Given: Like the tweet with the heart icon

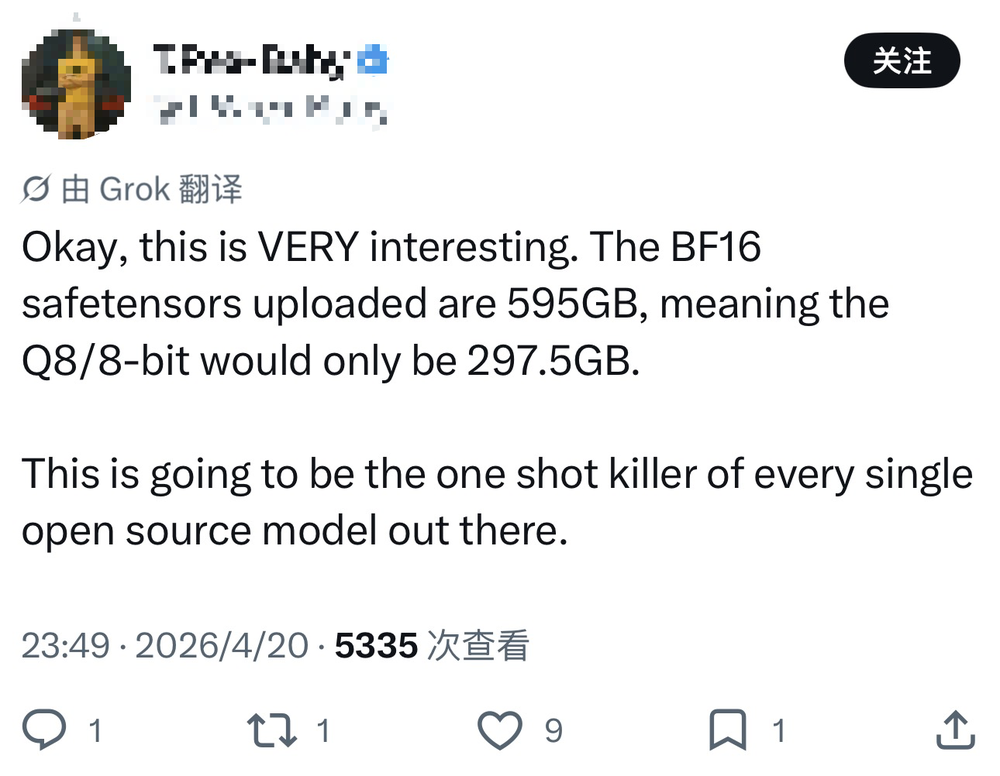Looking at the screenshot, I should pos(500,731).
